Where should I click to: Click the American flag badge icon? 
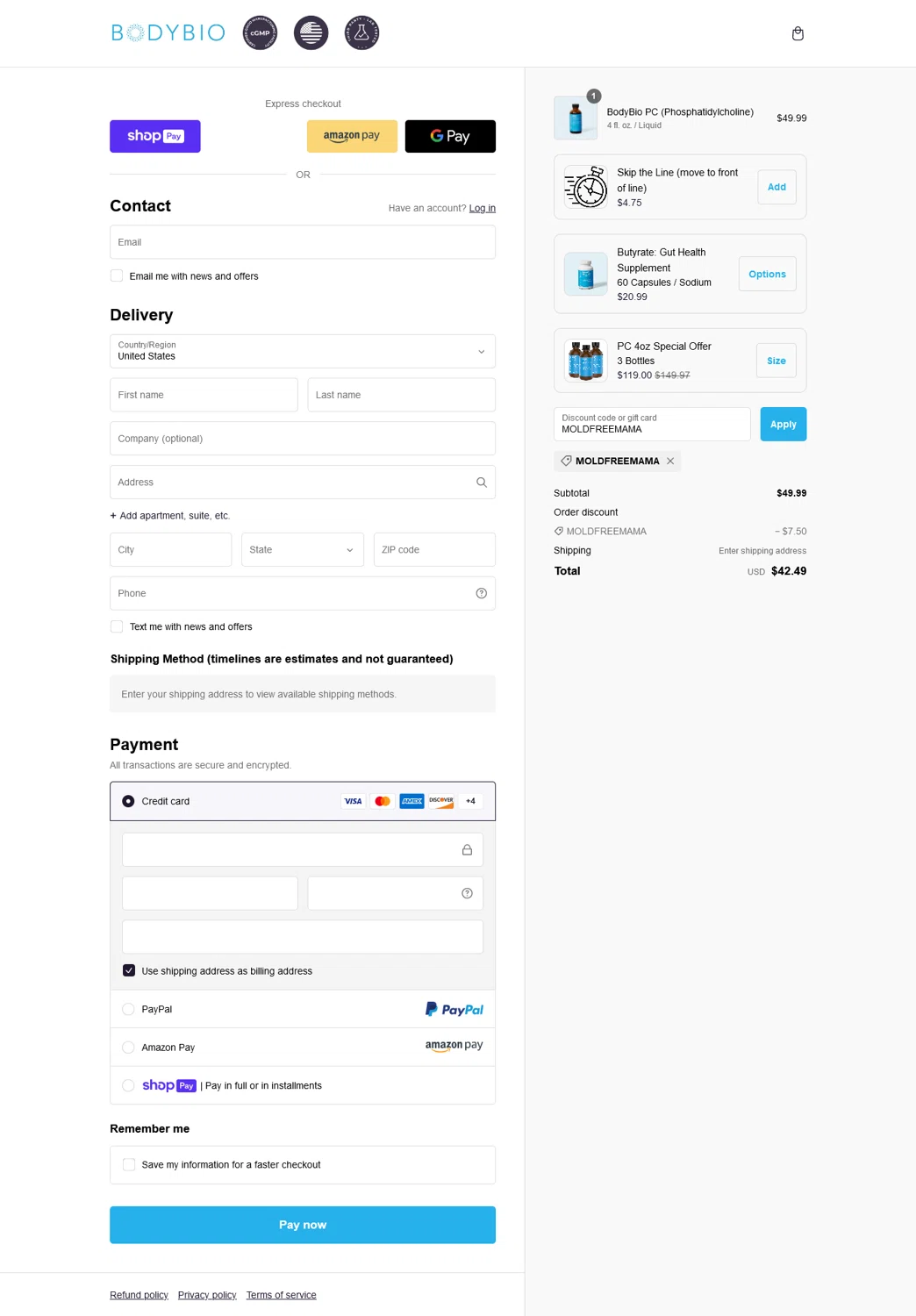pos(311,33)
